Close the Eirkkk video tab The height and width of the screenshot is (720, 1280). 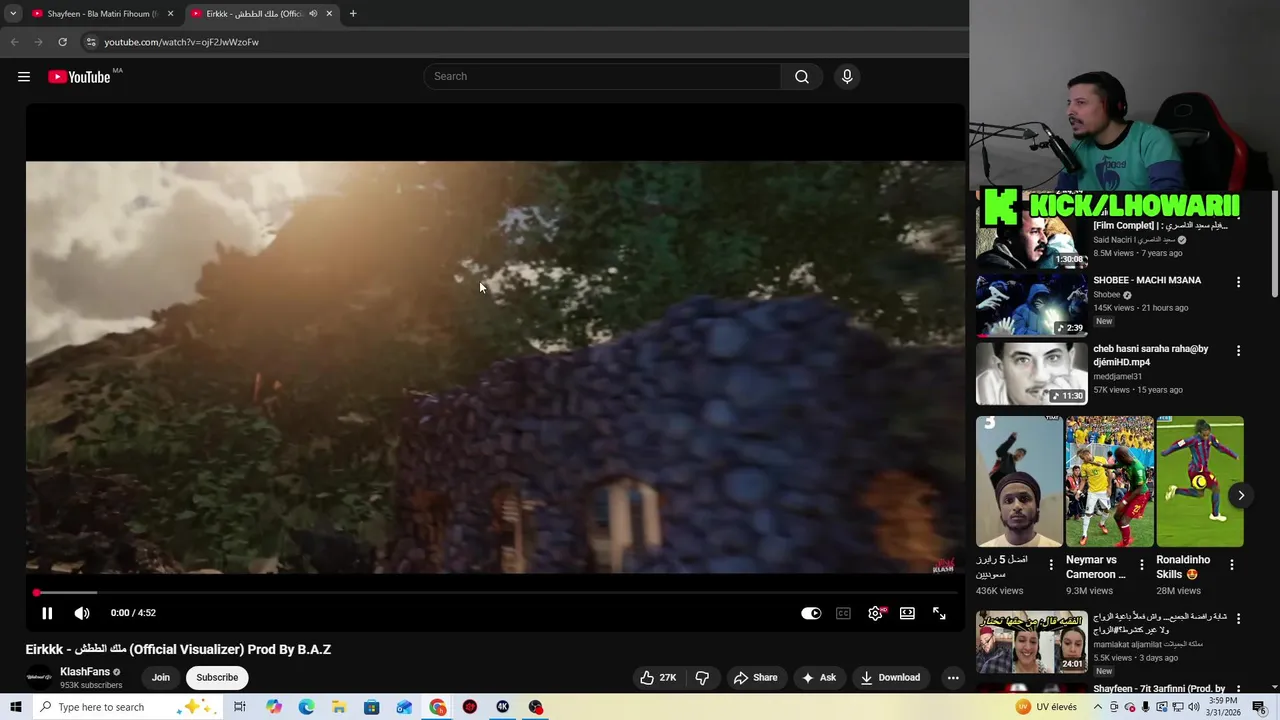[x=329, y=14]
